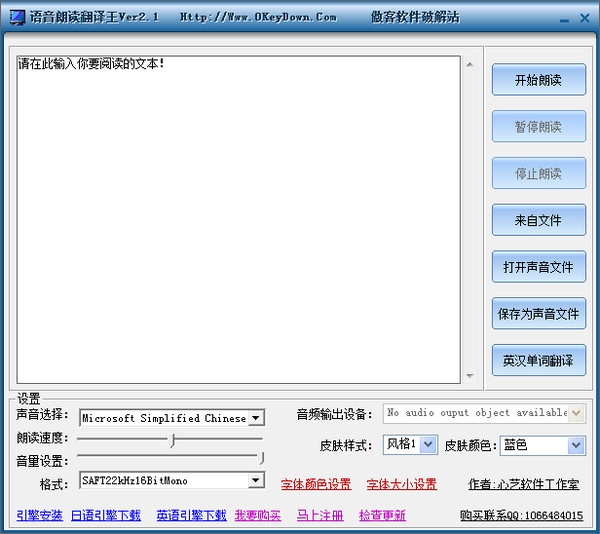Open the 字体颜色设置 link
Image resolution: width=600 pixels, height=534 pixels.
(316, 484)
